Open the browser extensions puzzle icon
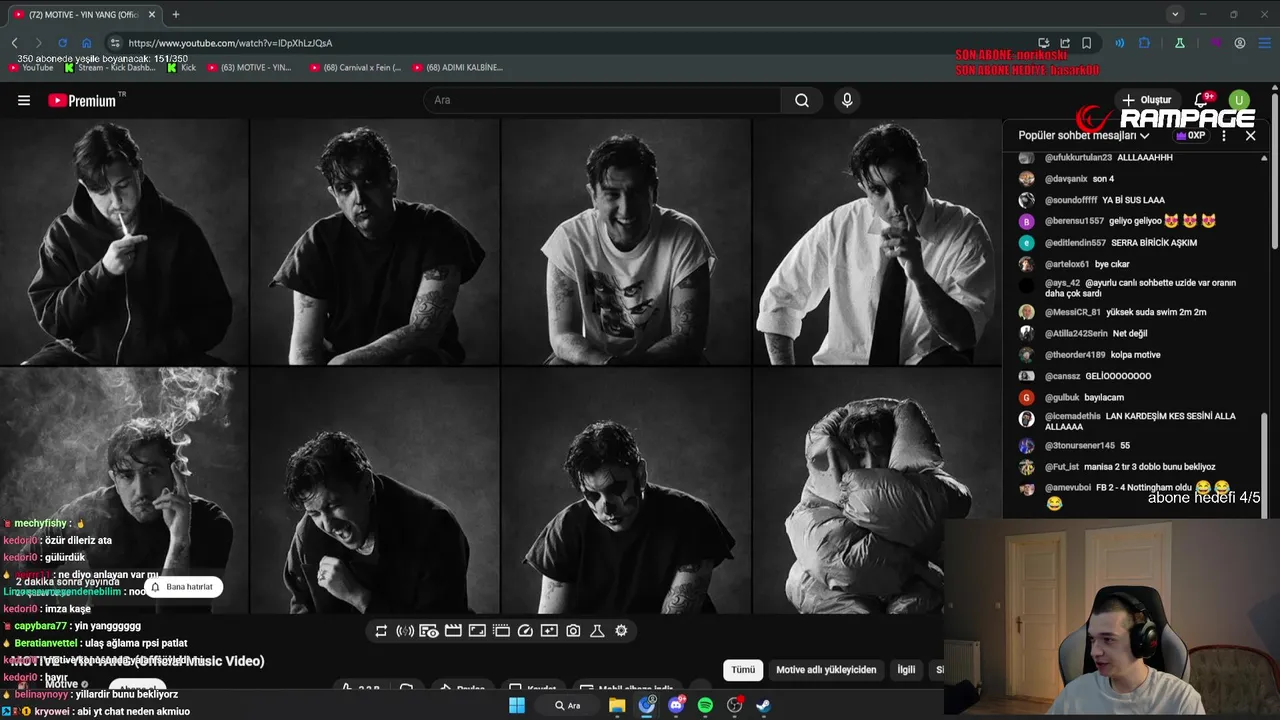Screen dimensions: 1280x720 [1145, 43]
